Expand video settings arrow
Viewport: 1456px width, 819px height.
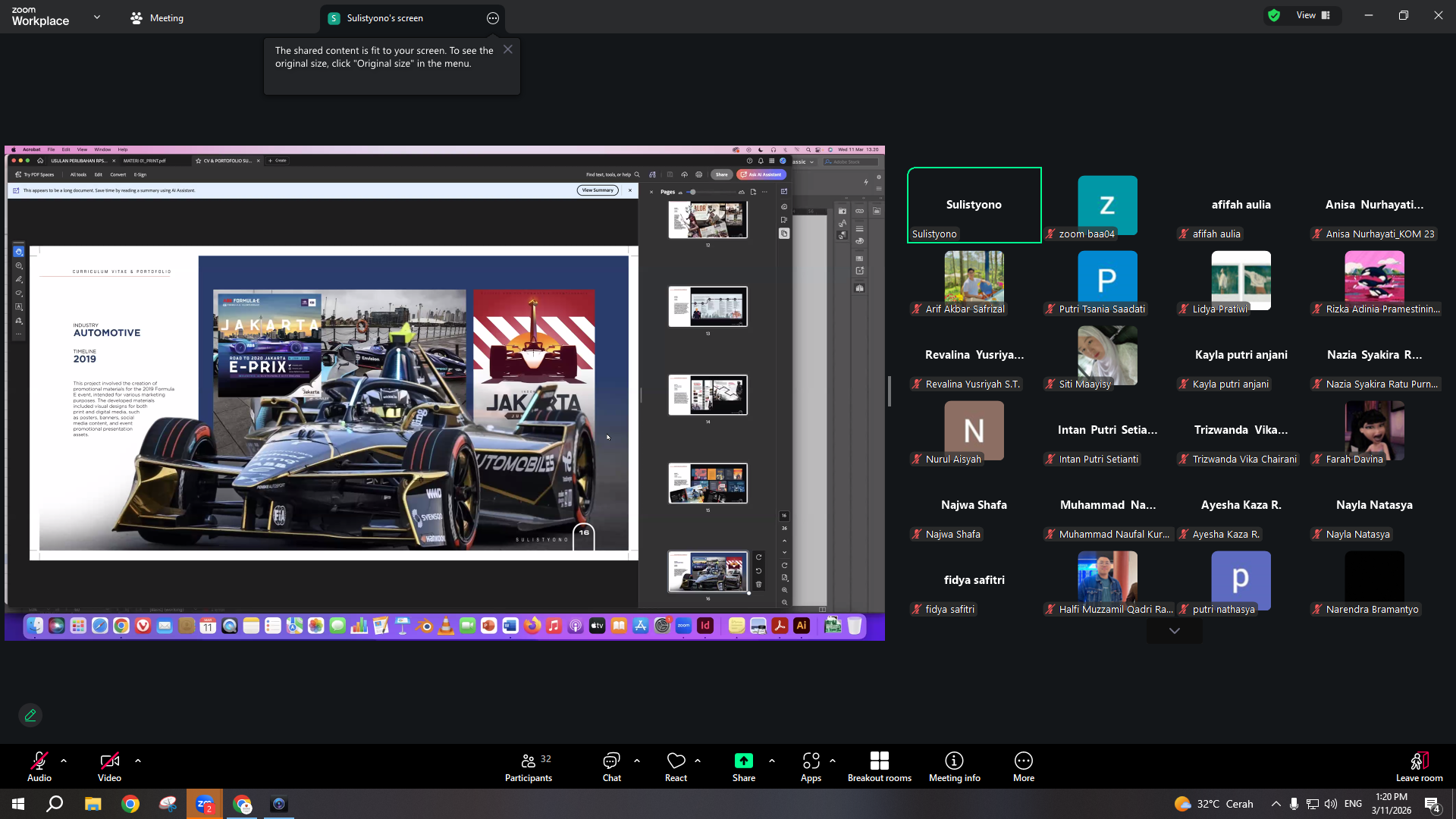tap(138, 761)
